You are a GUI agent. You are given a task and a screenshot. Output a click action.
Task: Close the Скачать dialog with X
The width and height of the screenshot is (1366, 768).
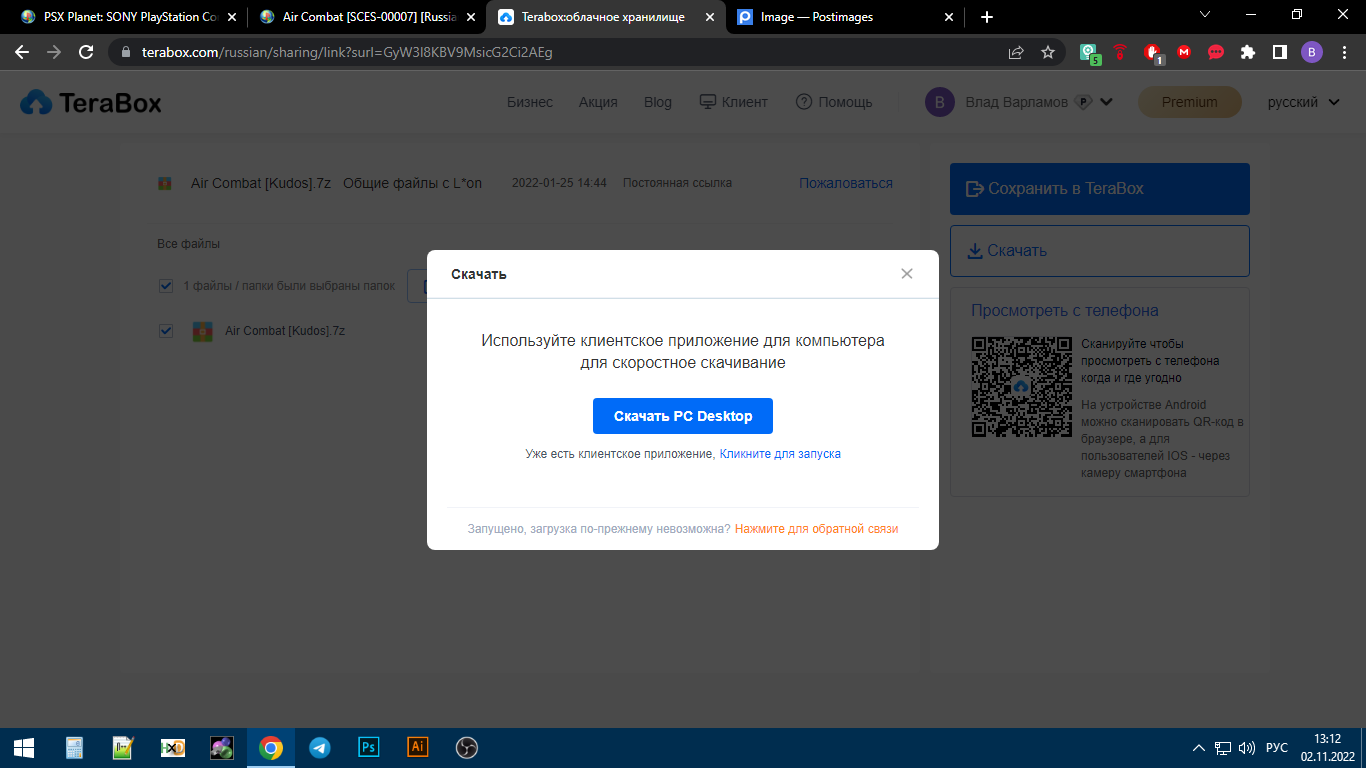click(x=907, y=274)
